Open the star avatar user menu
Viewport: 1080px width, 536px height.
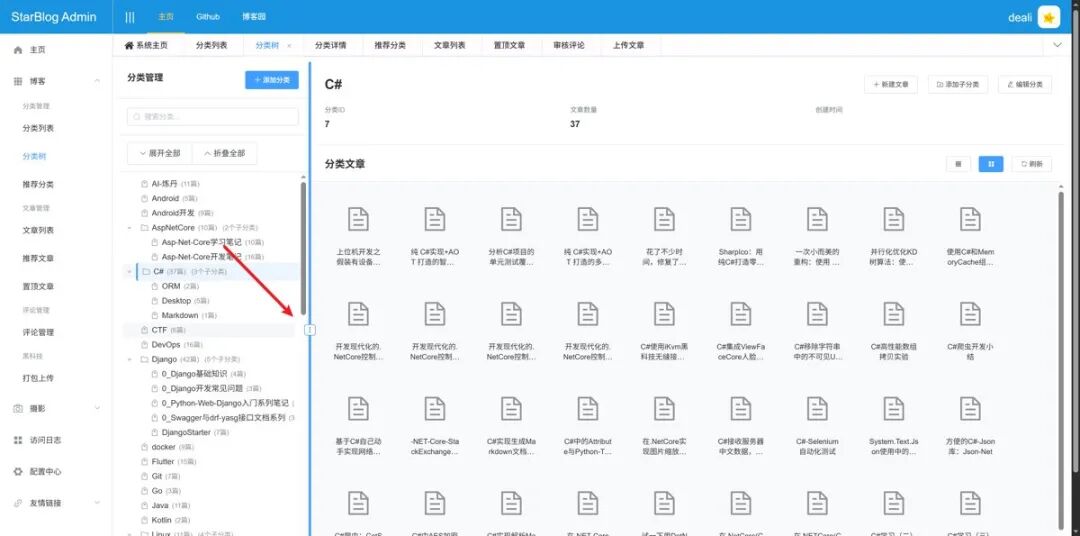coord(1049,17)
